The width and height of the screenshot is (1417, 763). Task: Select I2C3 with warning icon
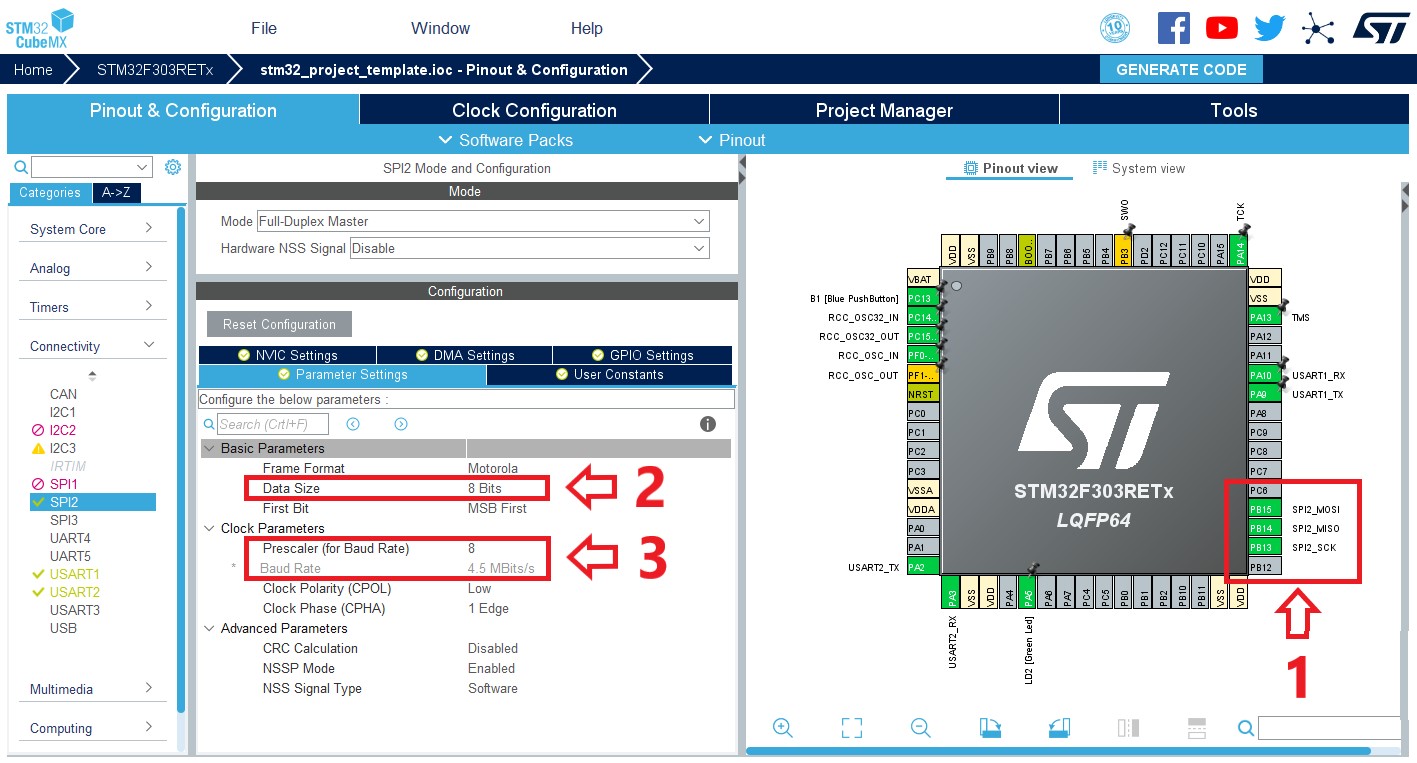tap(63, 448)
